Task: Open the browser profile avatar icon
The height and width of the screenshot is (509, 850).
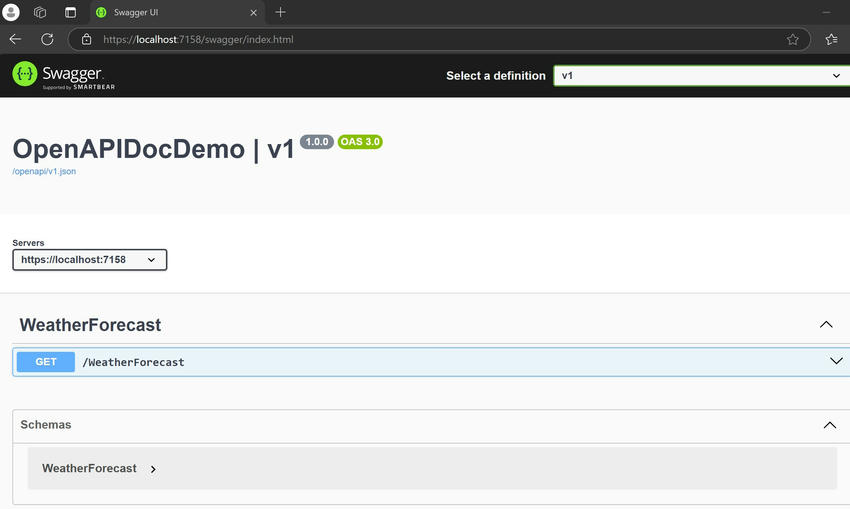Action: (10, 12)
